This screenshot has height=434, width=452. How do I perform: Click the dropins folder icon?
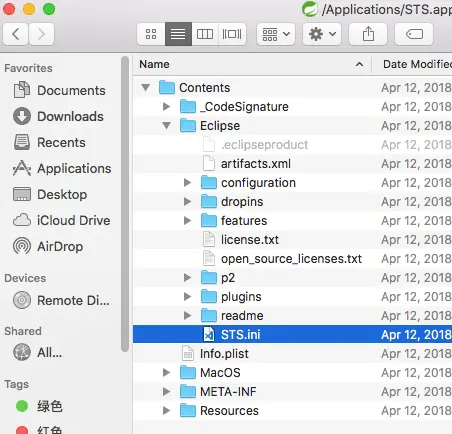pos(209,202)
